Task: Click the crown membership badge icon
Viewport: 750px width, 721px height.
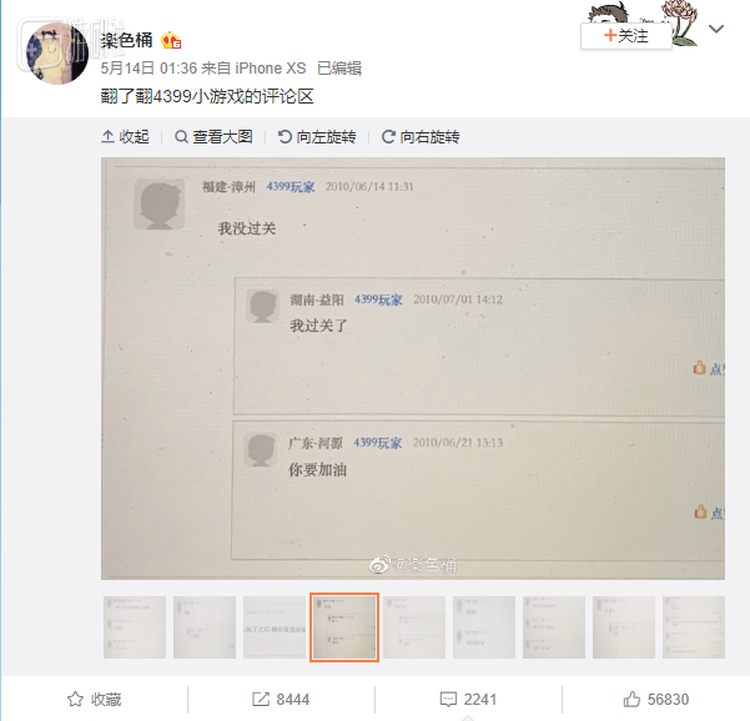Action: click(x=171, y=41)
